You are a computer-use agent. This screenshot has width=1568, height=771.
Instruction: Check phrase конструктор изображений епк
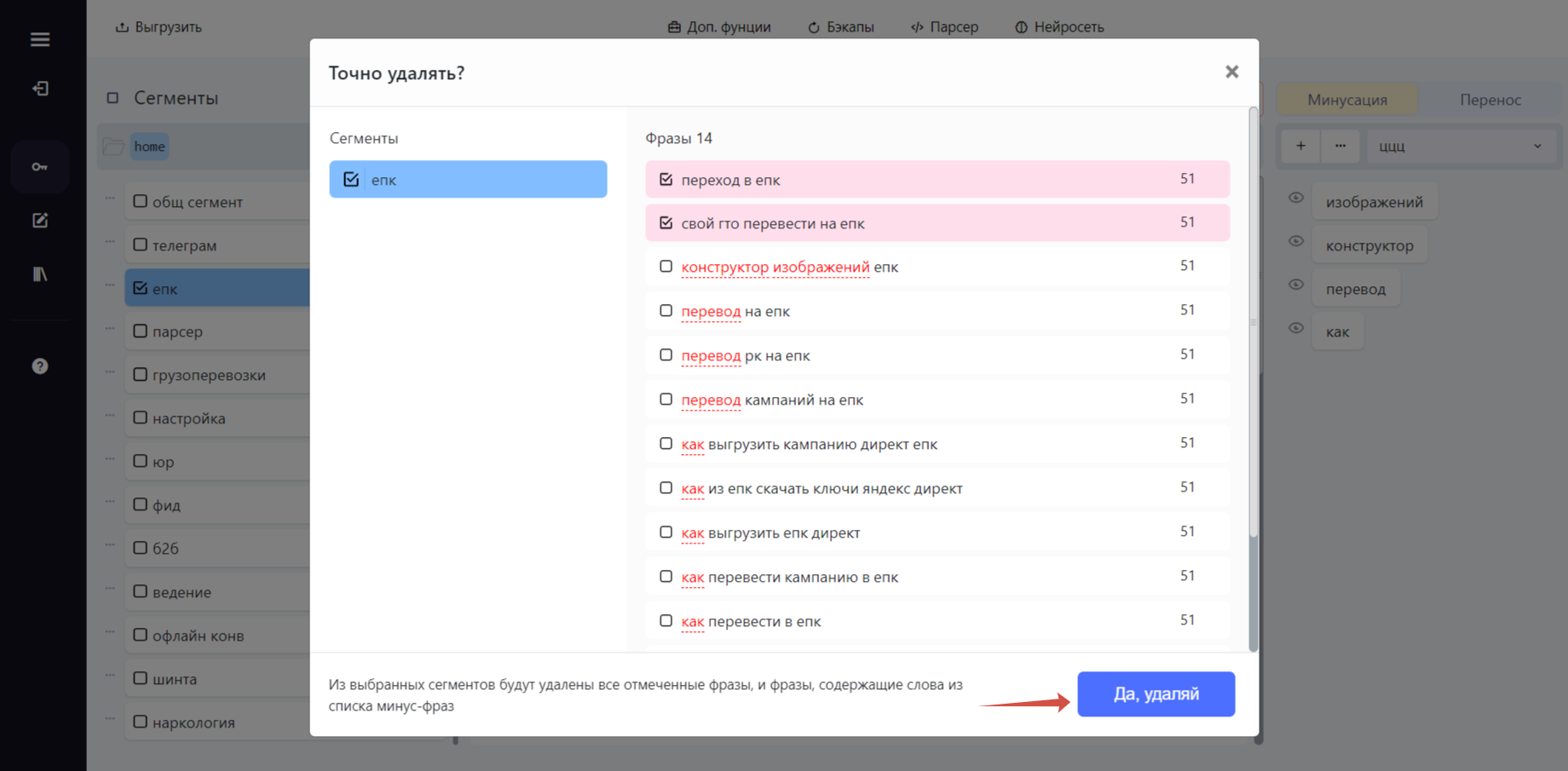click(x=666, y=267)
